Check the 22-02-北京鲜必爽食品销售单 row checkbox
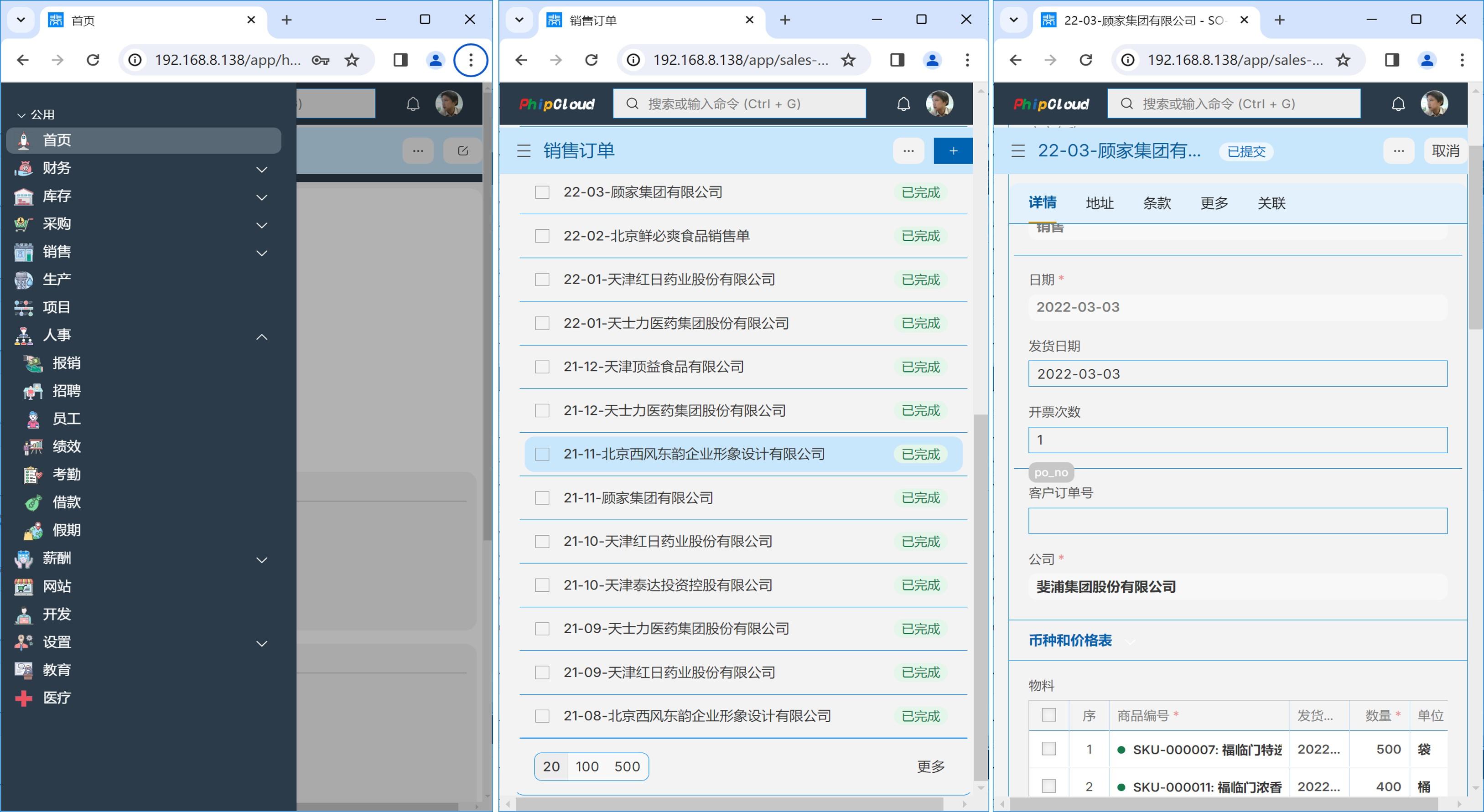The width and height of the screenshot is (1484, 812). pyautogui.click(x=542, y=236)
